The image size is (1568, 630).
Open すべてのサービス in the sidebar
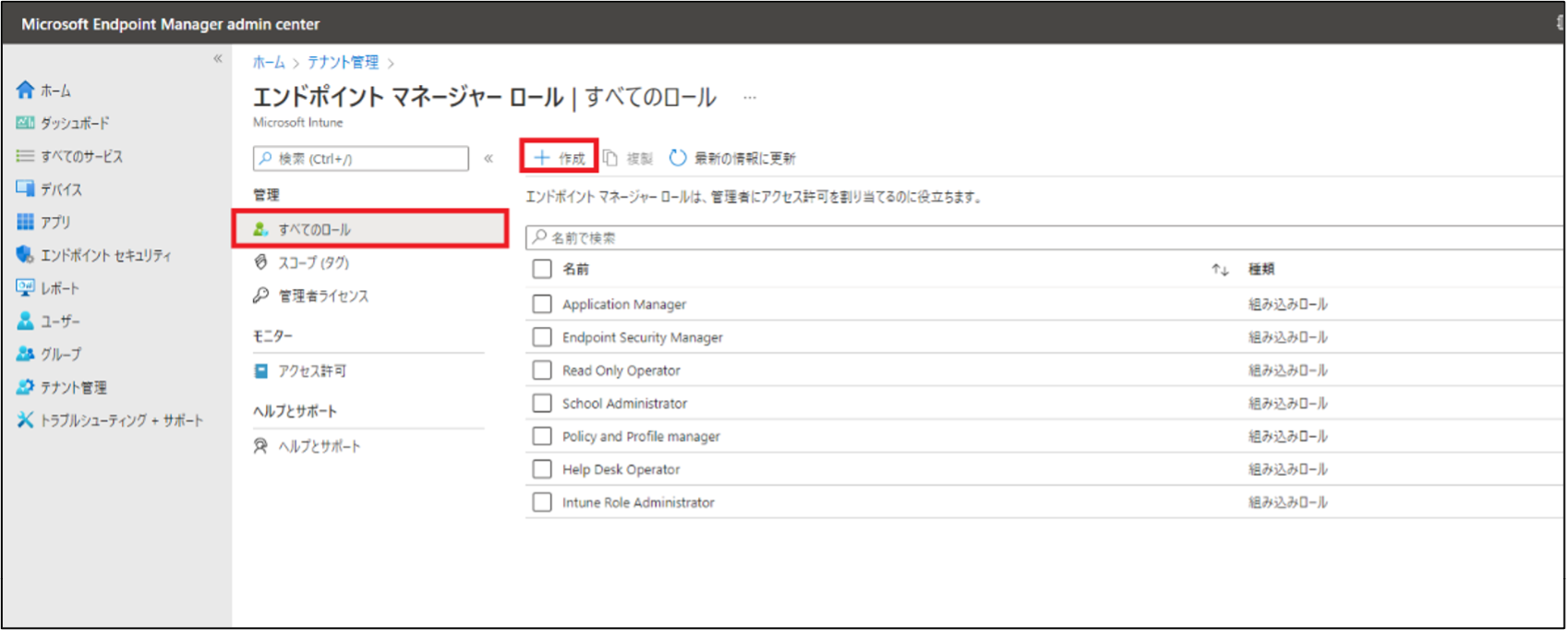81,156
